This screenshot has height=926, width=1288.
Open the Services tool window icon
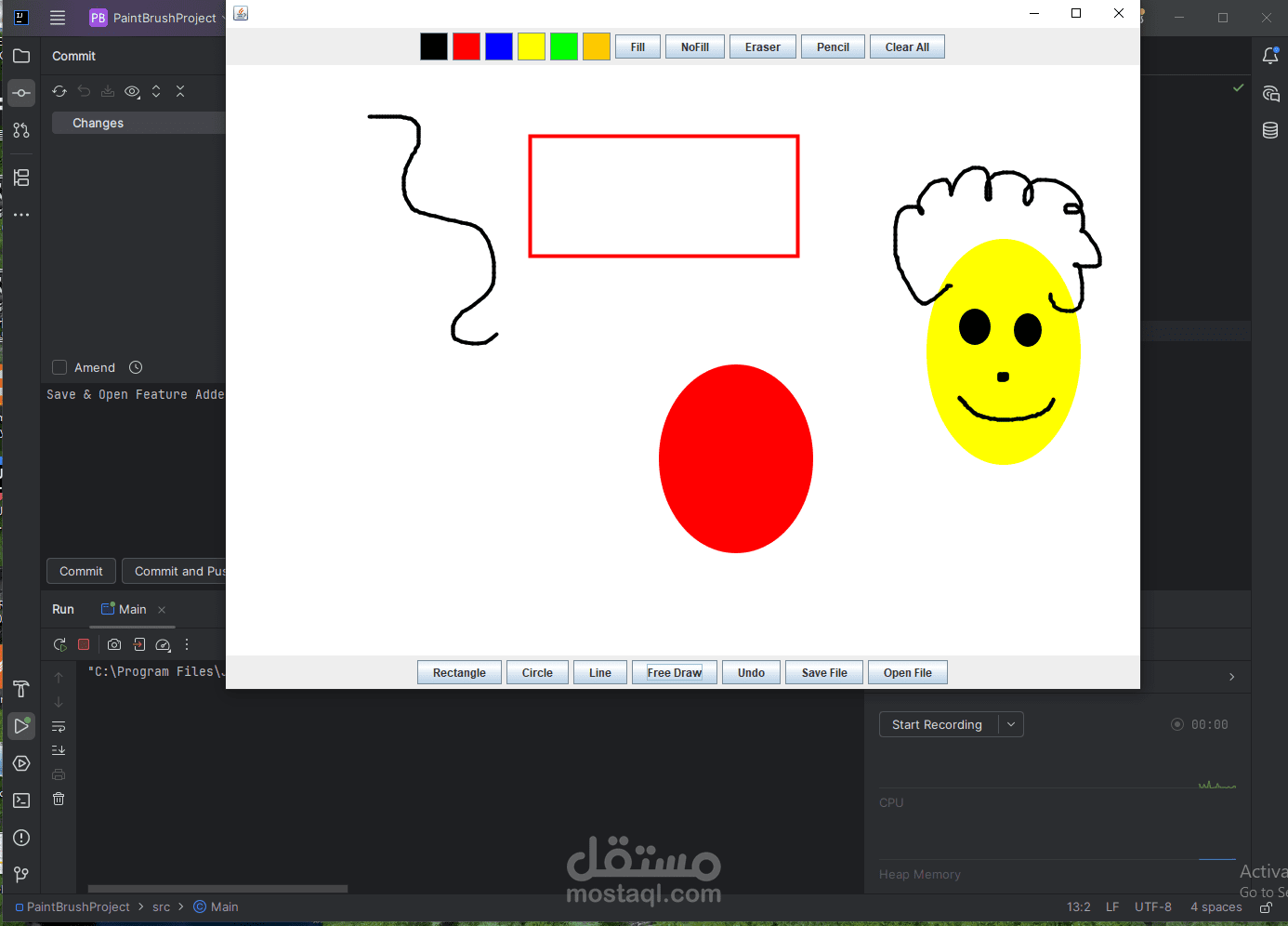[21, 763]
